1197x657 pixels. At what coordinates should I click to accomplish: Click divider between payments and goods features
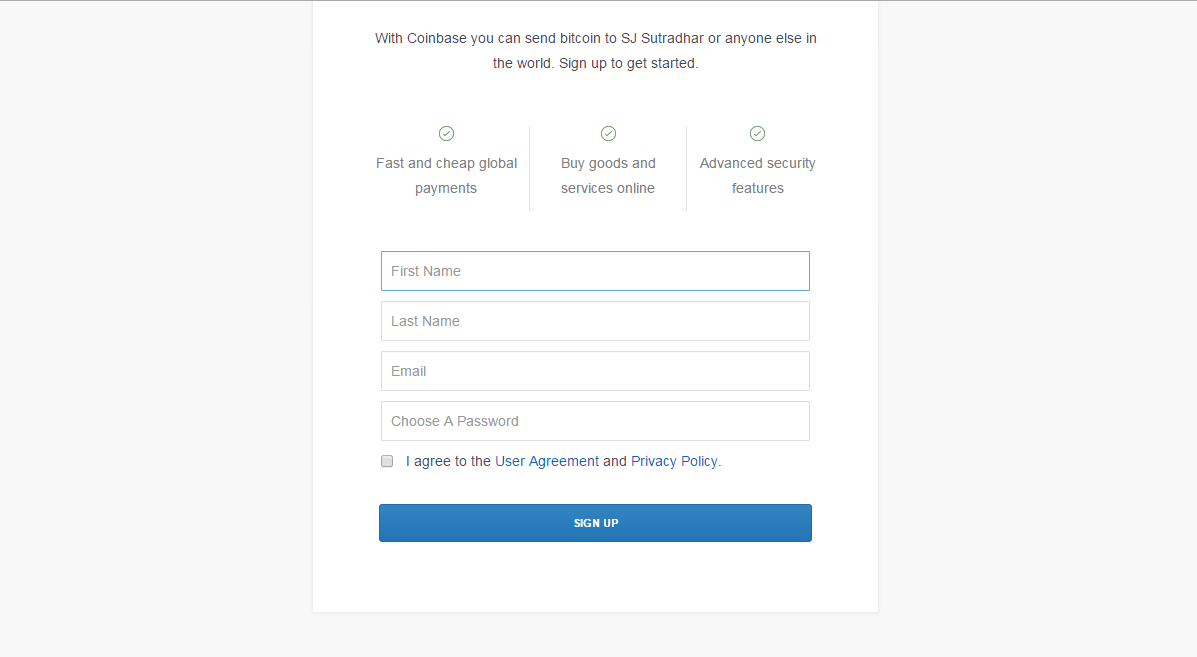[x=529, y=168]
